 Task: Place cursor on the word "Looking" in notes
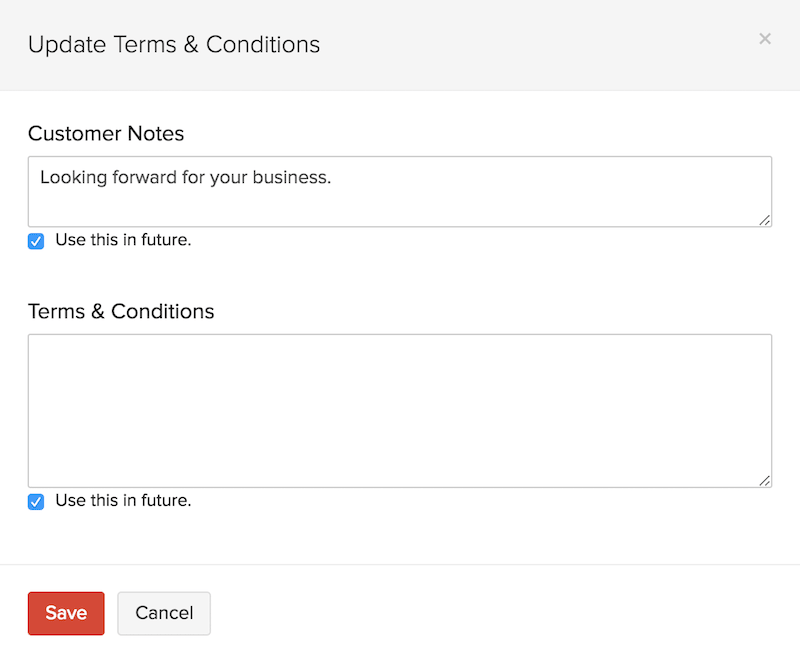point(71,178)
